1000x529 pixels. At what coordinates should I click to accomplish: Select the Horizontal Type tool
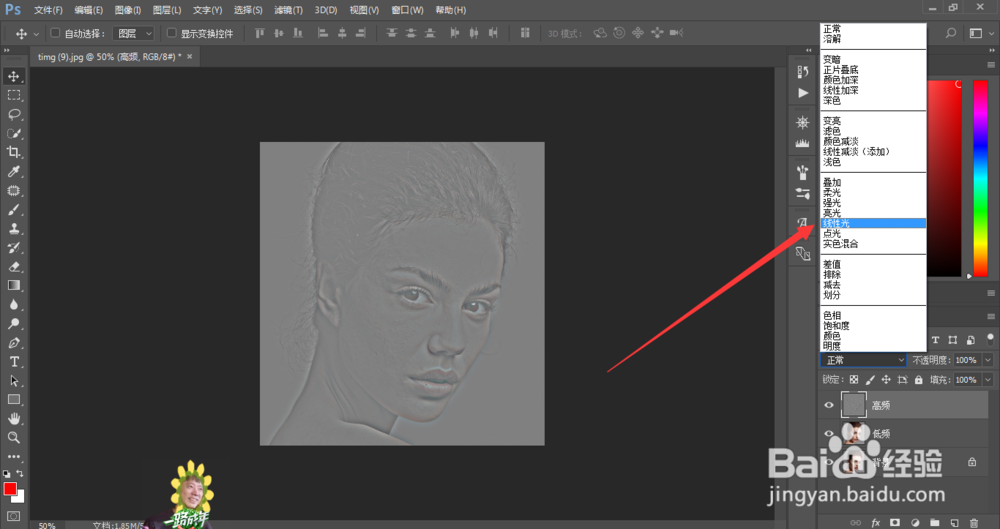pyautogui.click(x=13, y=362)
